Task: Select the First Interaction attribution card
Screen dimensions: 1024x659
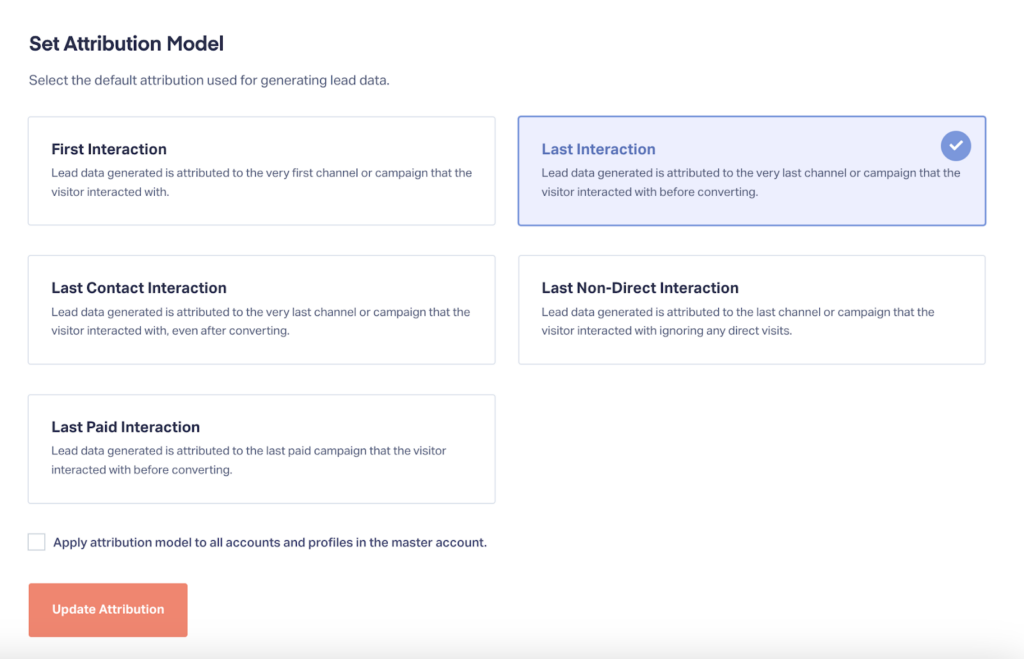Action: point(261,171)
